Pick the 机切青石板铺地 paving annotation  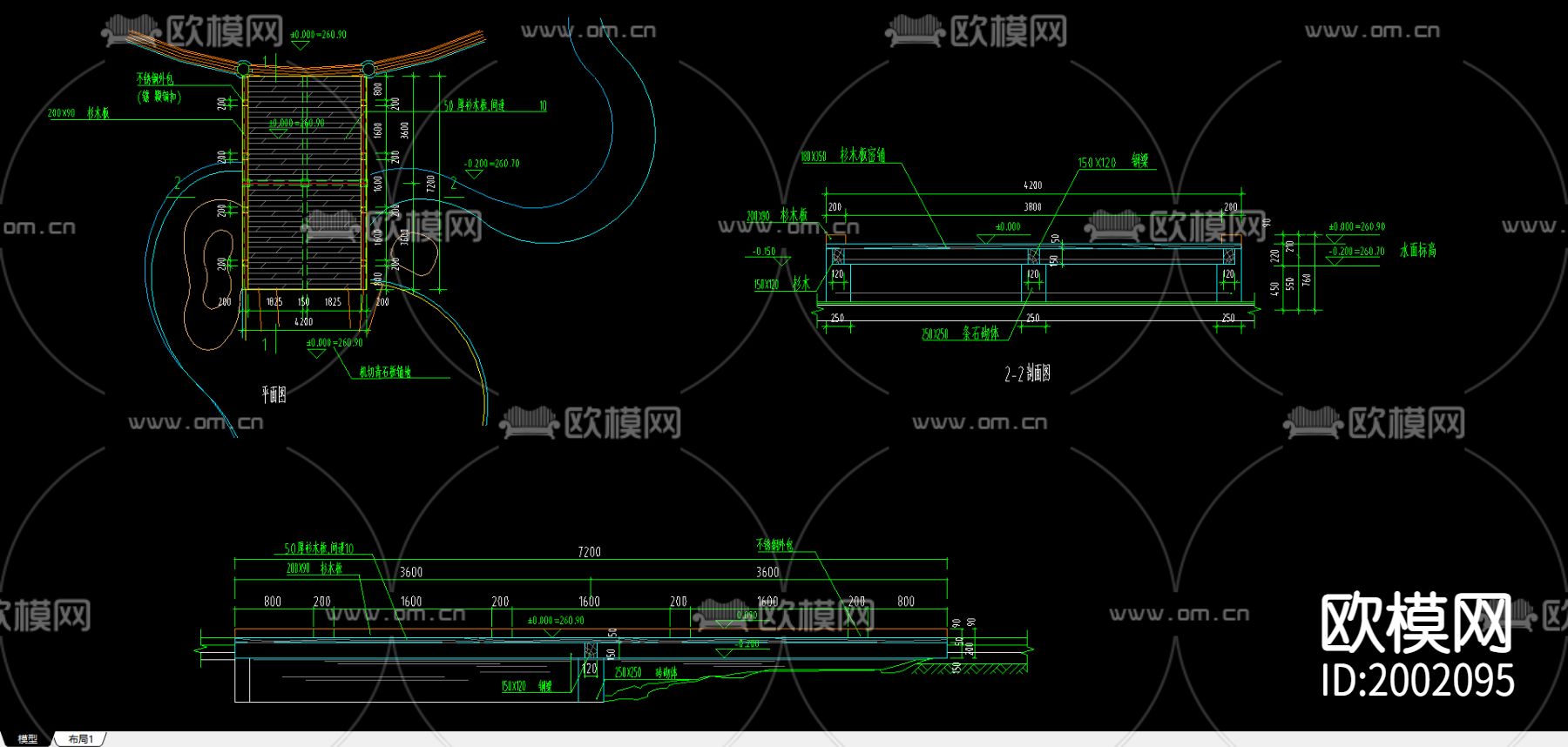[x=386, y=372]
